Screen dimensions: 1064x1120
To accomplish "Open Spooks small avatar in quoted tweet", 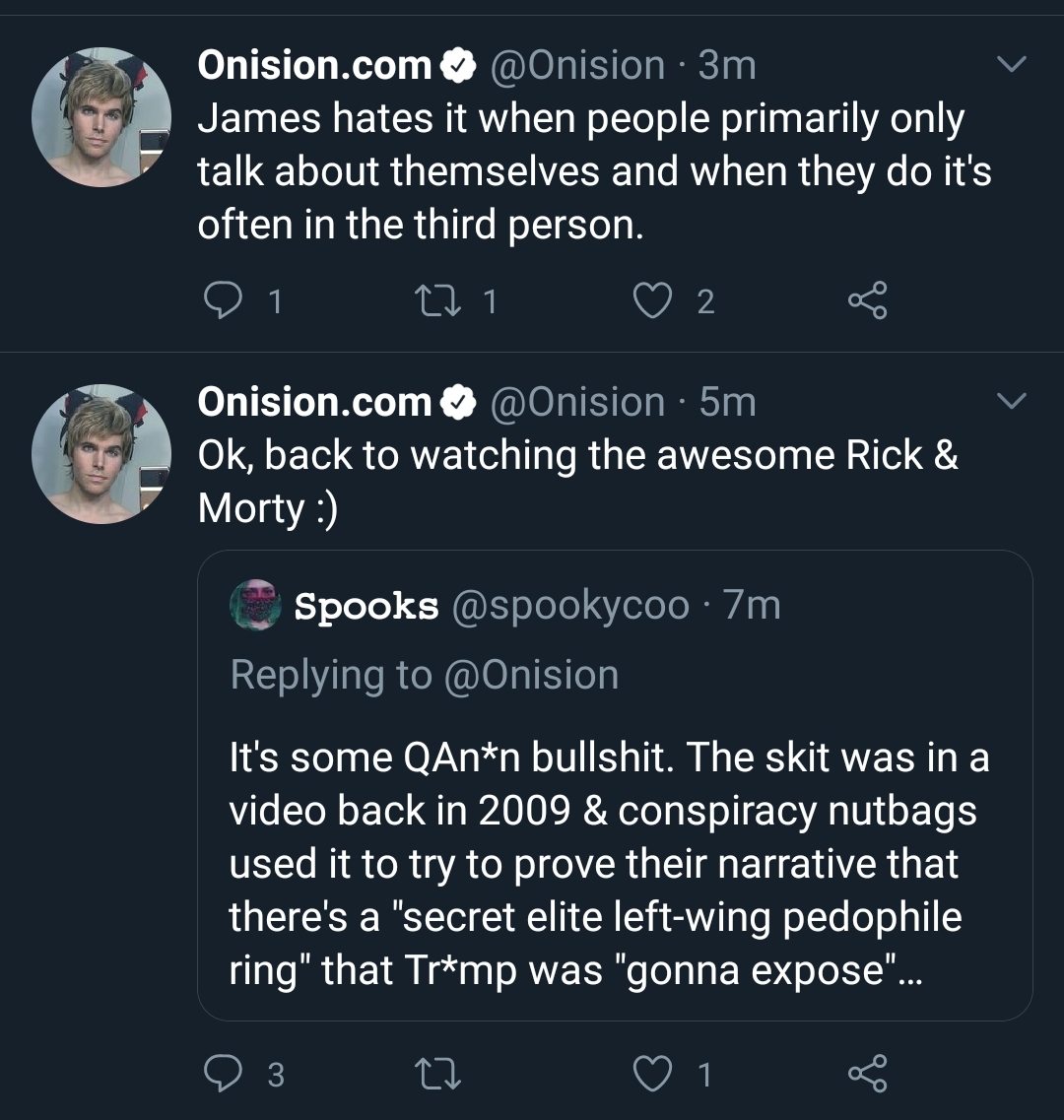I will click(255, 605).
